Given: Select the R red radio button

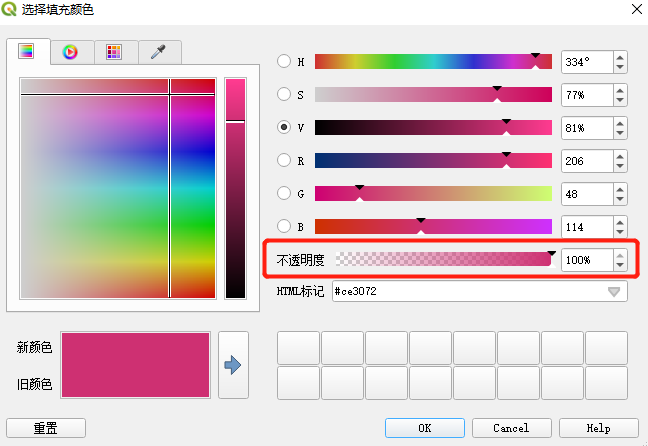Looking at the screenshot, I should click(284, 160).
